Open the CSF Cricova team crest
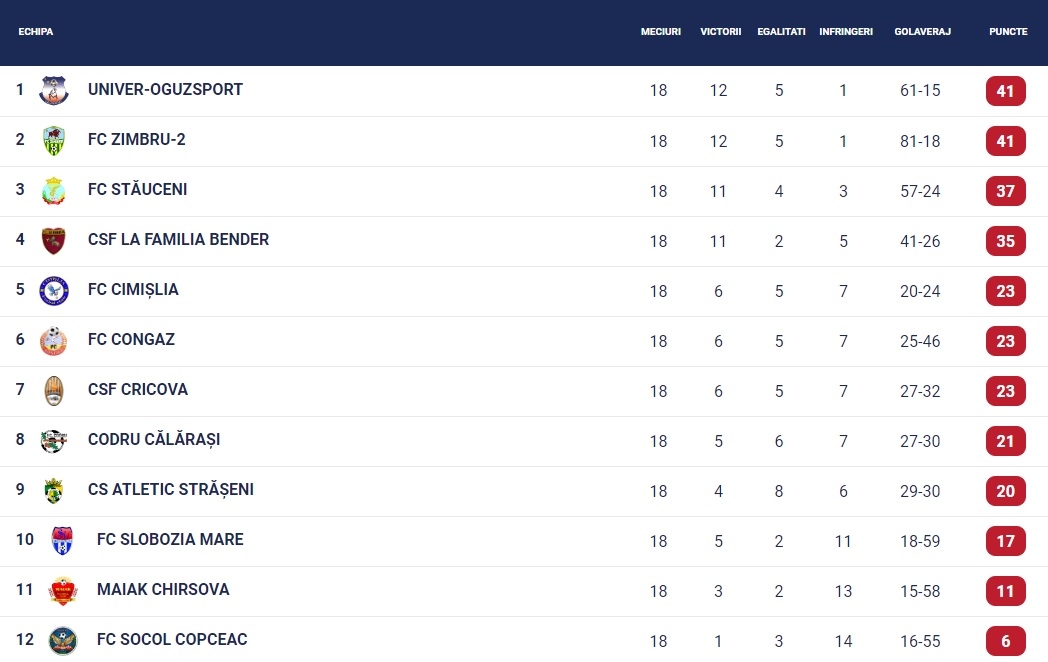Screen dimensions: 1048x662 (x=53, y=391)
